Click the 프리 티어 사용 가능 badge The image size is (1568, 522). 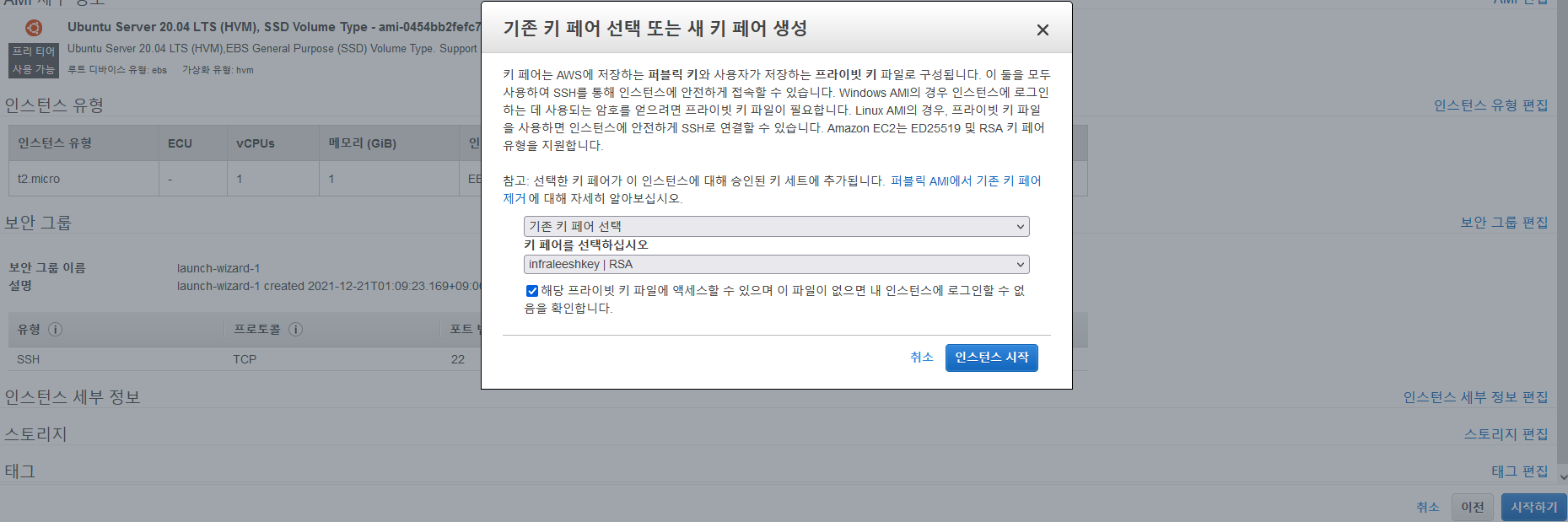tap(34, 61)
